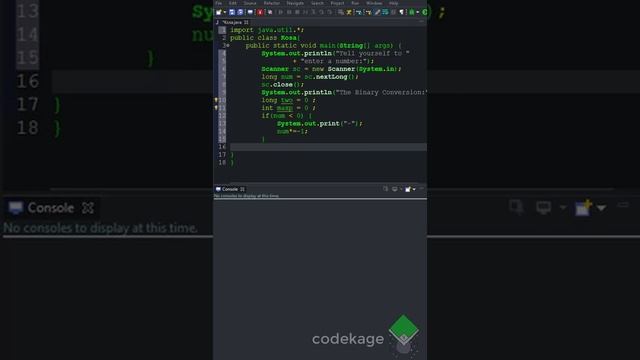Click the 'import java.util.*;' code line
The image size is (640, 360).
click(x=267, y=30)
